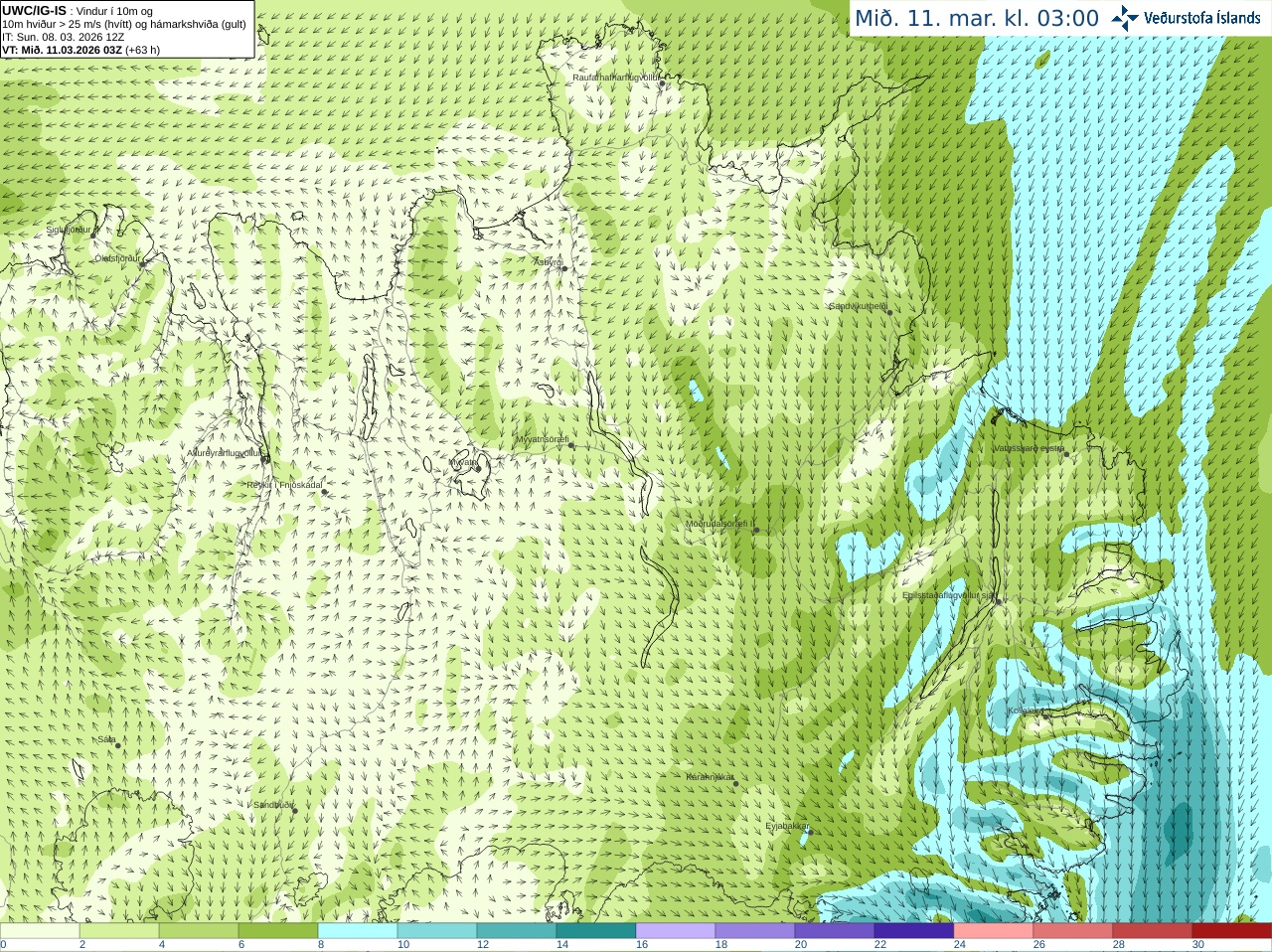The image size is (1272, 952).
Task: Pick the 26–28 m/s salmon legend swatch
Action: pyautogui.click(x=1073, y=931)
